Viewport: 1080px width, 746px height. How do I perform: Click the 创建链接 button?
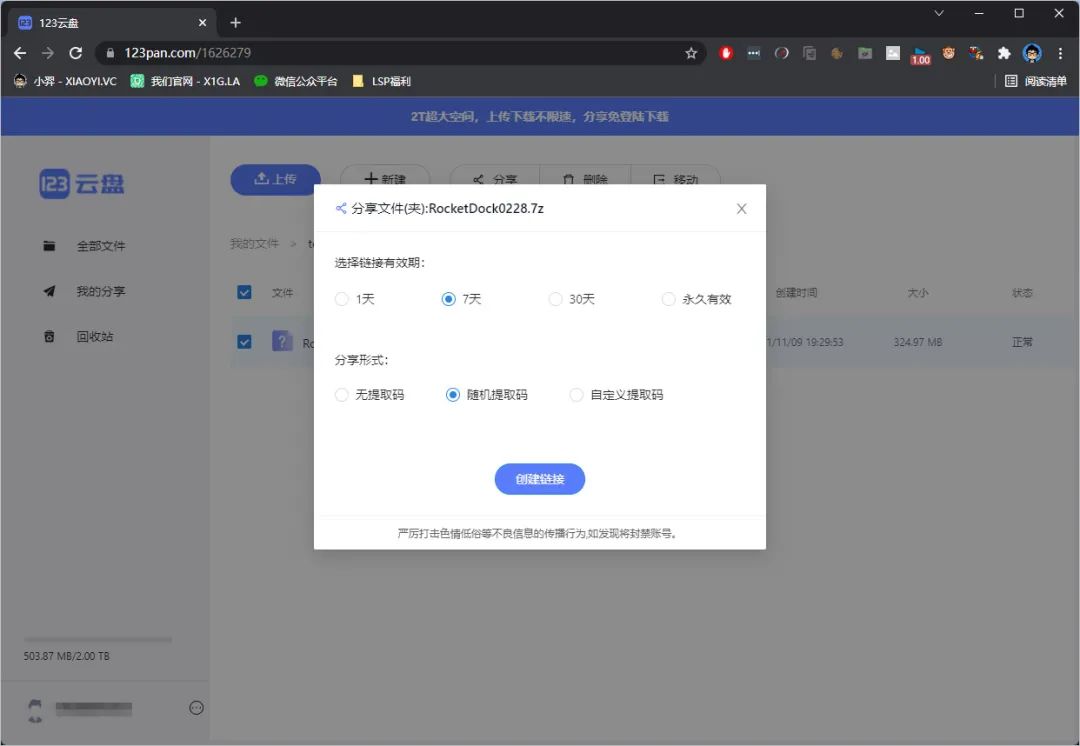[x=539, y=479]
